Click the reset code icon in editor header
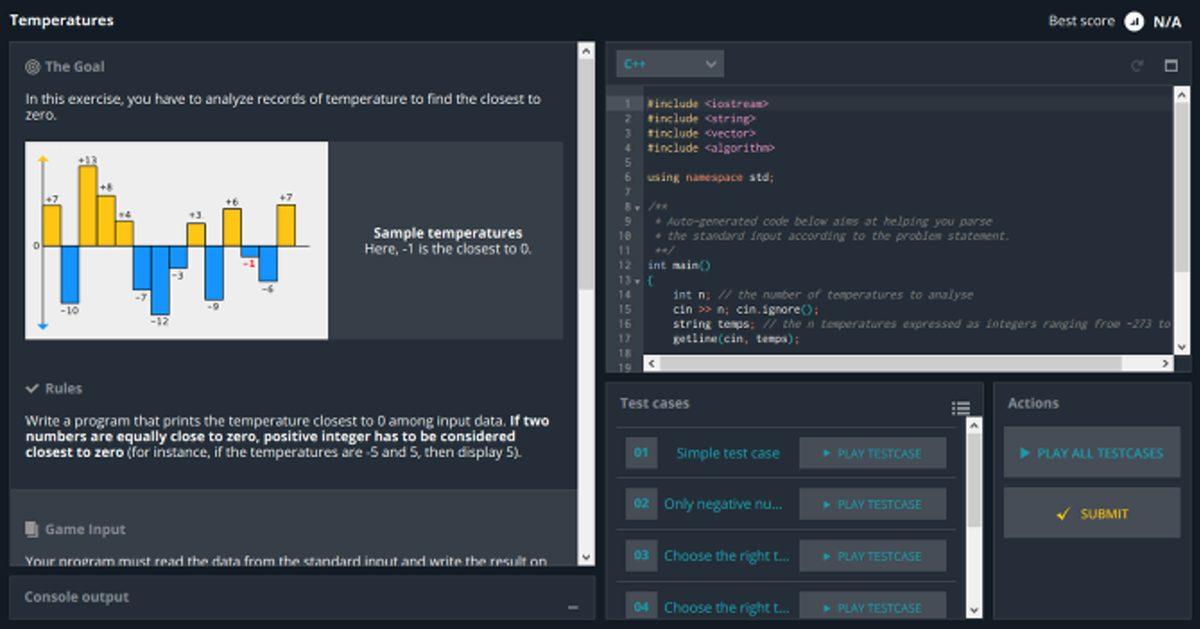Image resolution: width=1200 pixels, height=629 pixels. click(x=1136, y=66)
